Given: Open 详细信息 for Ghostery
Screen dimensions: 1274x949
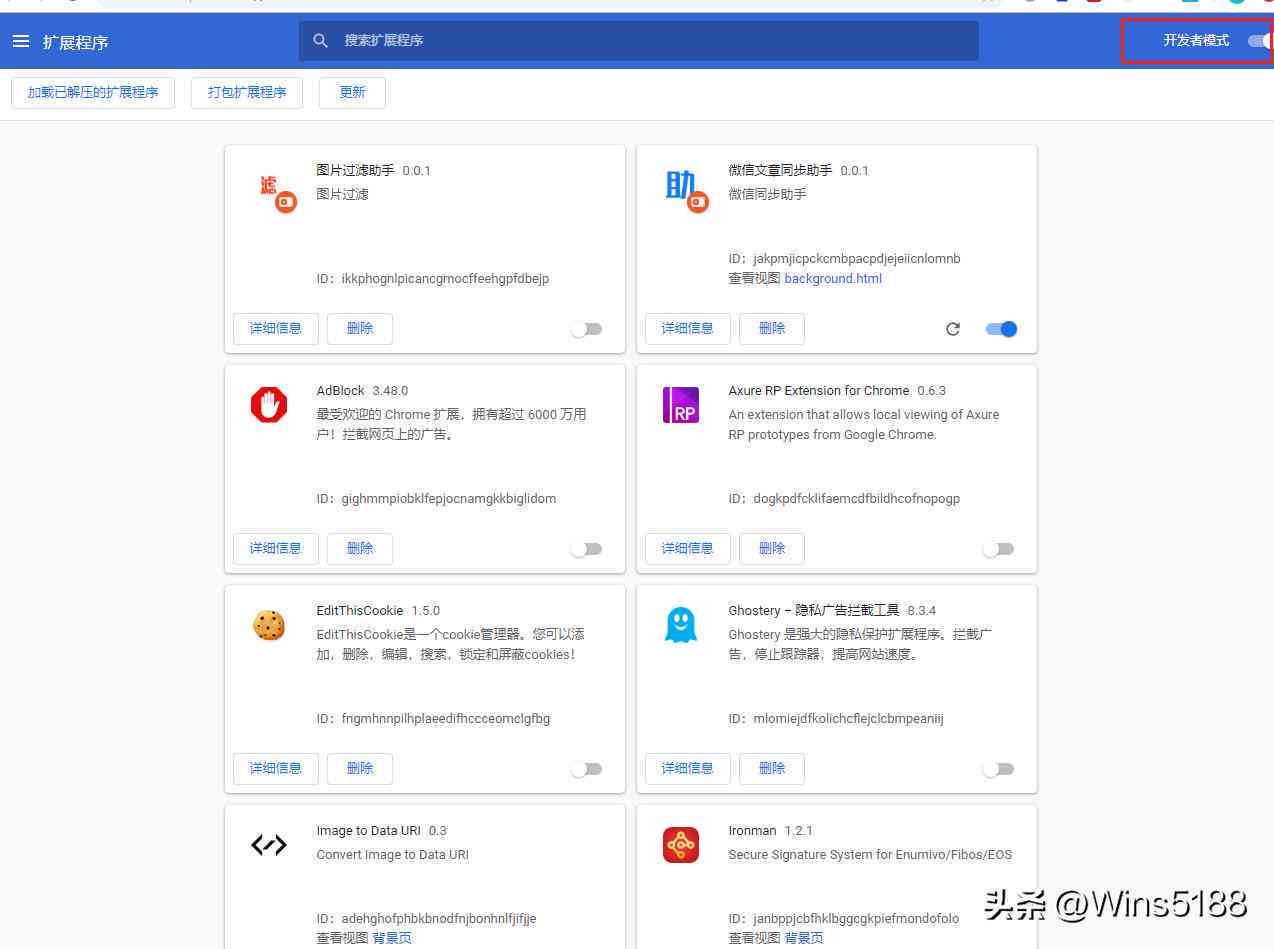Looking at the screenshot, I should pos(688,768).
